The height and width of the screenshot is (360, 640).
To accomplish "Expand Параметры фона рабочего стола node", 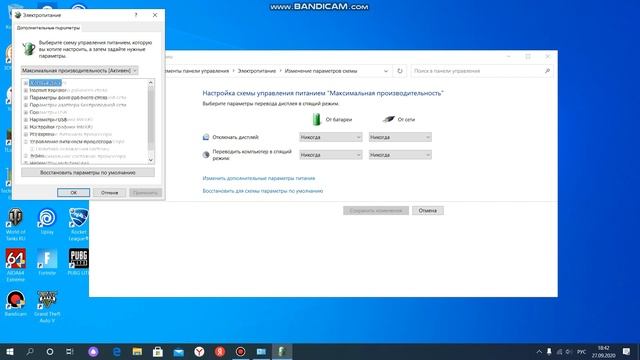I will 26,98.
